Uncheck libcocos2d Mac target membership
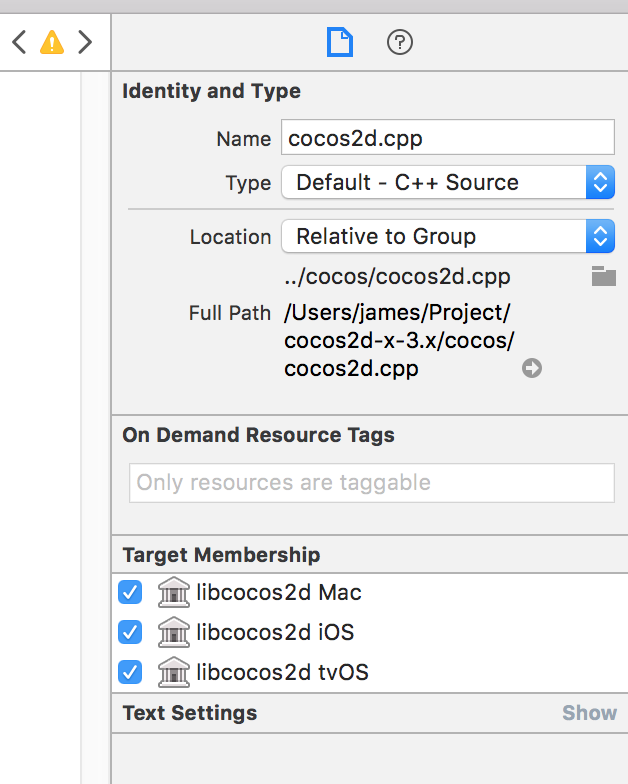Screen dimensions: 628x784 130,593
